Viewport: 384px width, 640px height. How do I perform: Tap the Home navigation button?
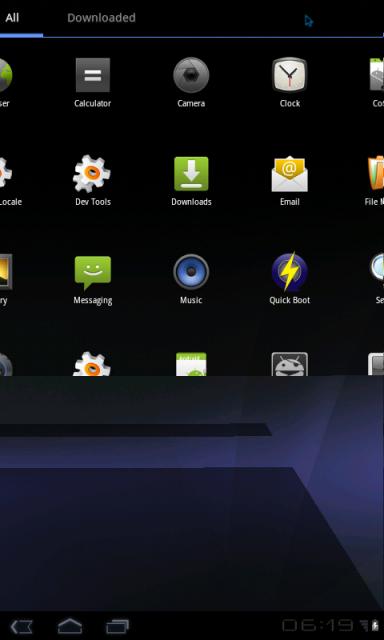coord(70,626)
